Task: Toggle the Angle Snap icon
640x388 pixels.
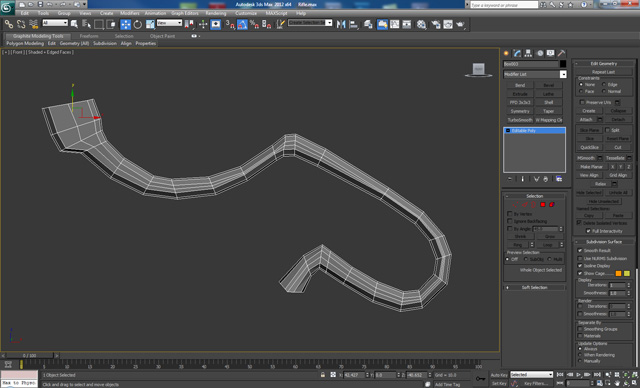Action: pyautogui.click(x=242, y=24)
